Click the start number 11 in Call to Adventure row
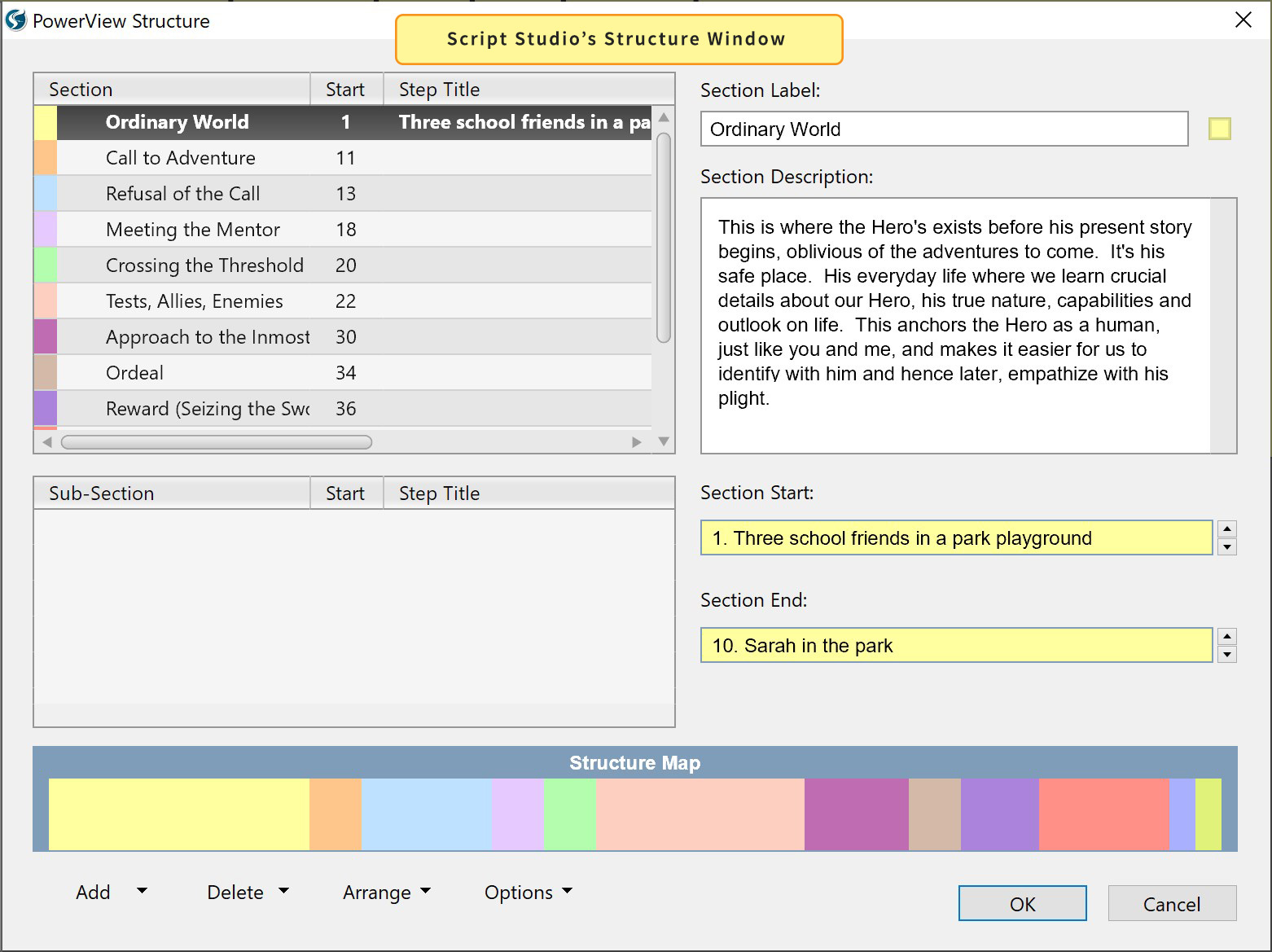The width and height of the screenshot is (1272, 952). pyautogui.click(x=346, y=158)
